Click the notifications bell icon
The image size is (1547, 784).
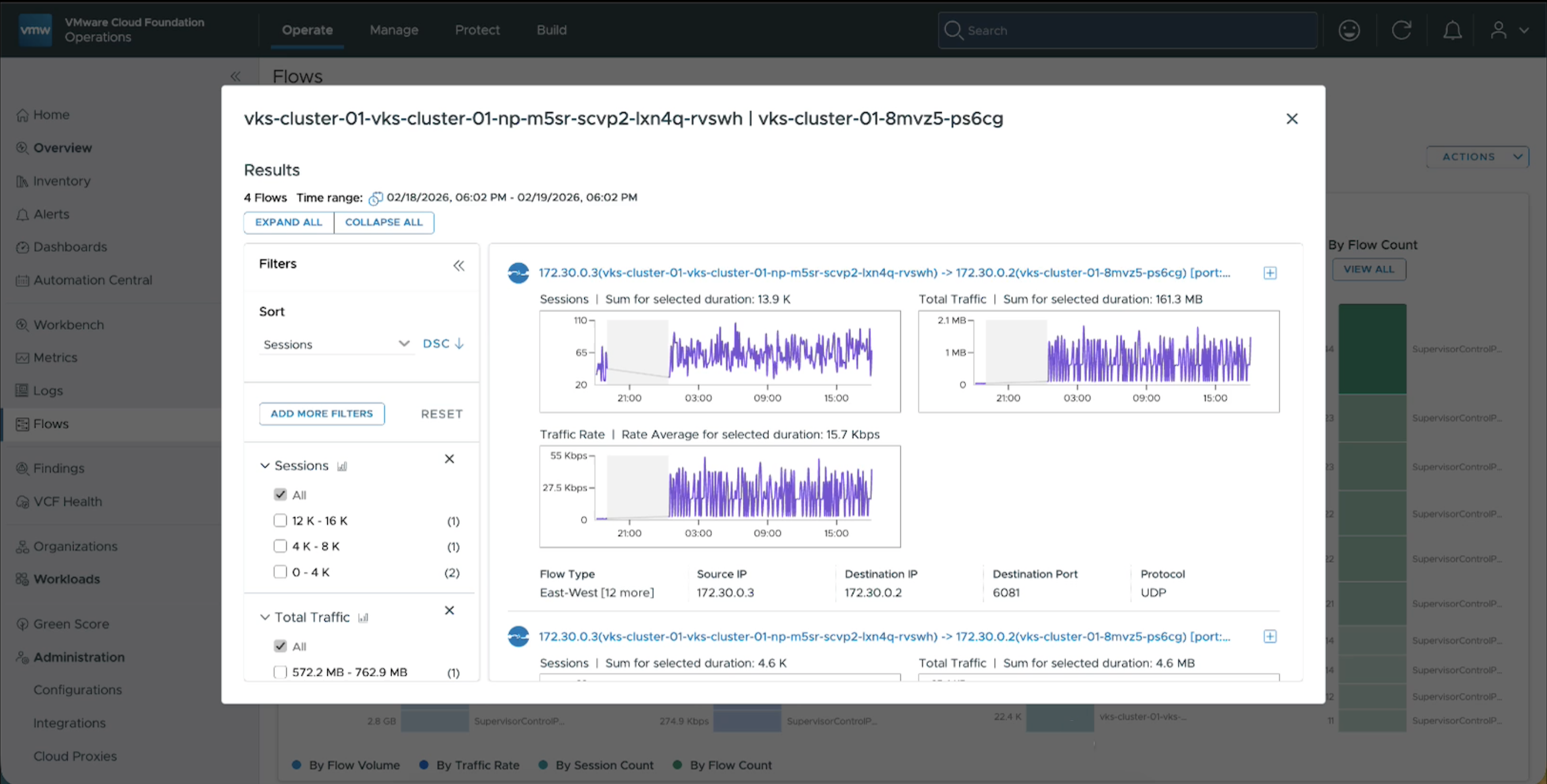tap(1452, 30)
